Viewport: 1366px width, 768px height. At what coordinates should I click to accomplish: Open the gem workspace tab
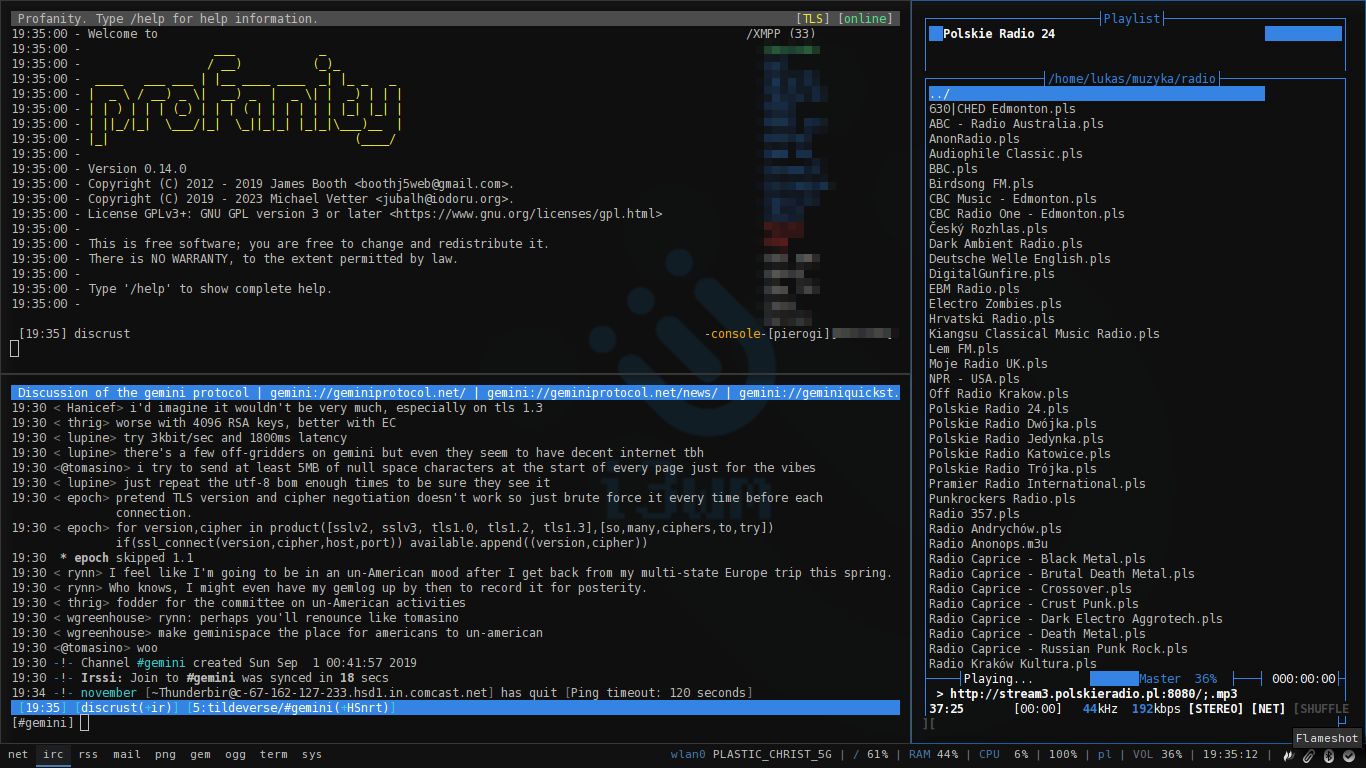coord(200,755)
